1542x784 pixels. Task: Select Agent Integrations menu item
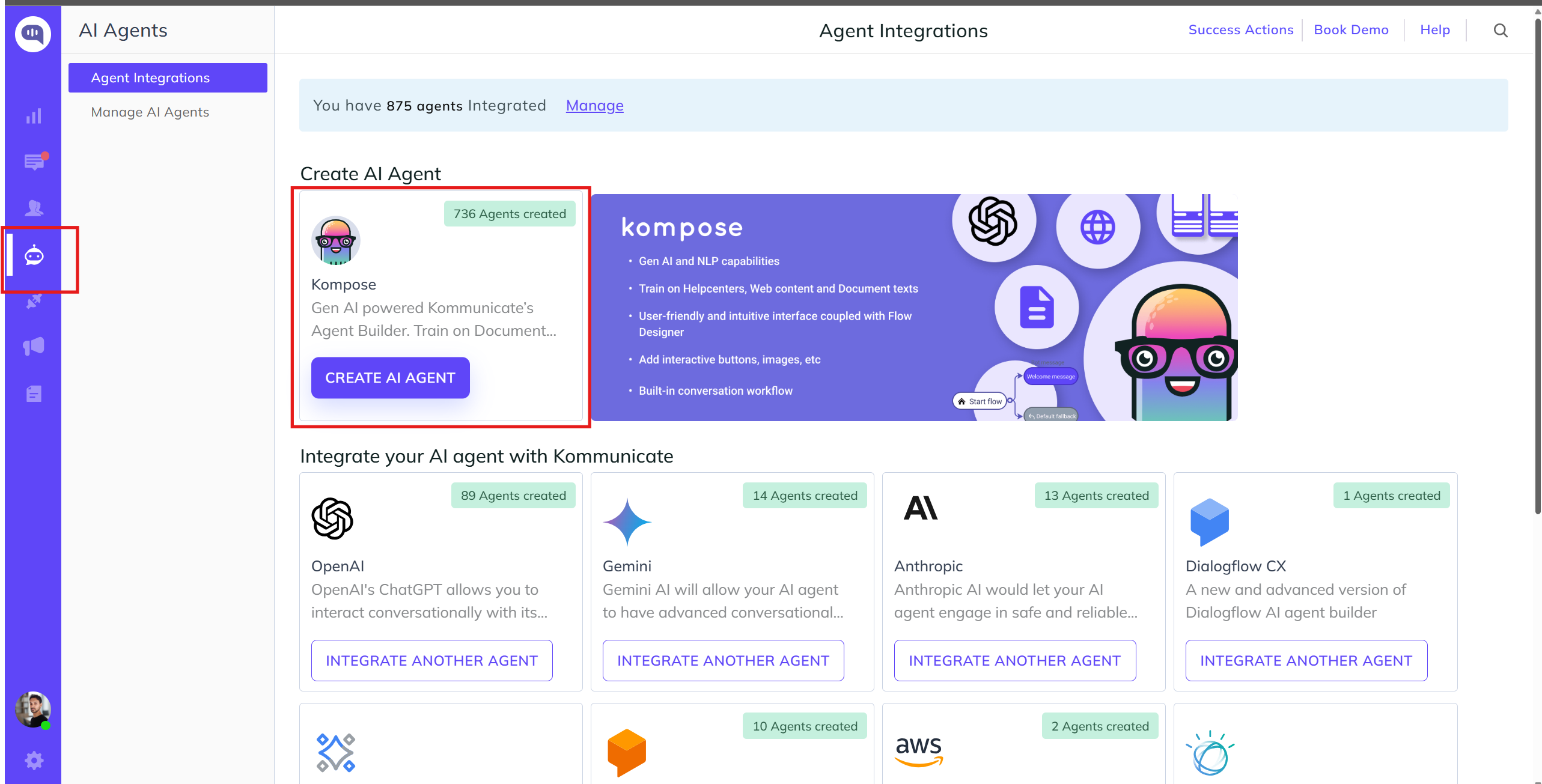[x=168, y=77]
